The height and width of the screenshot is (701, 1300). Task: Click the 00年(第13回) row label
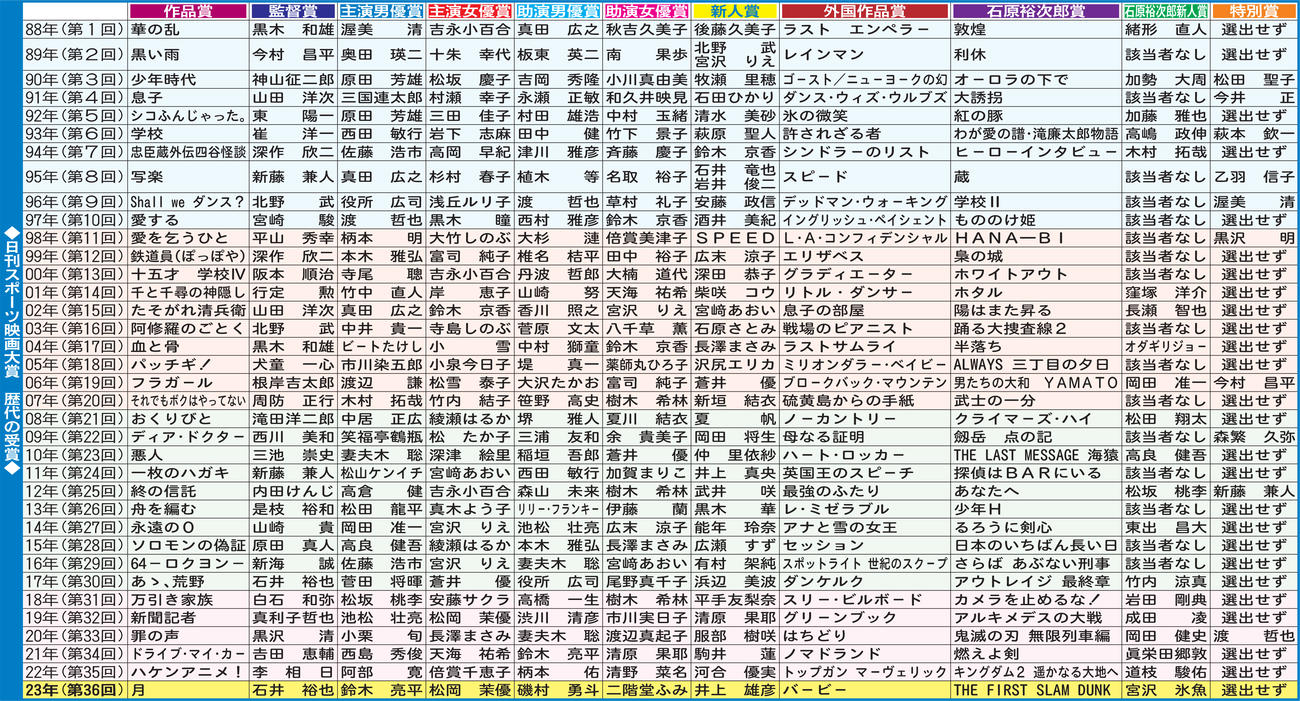coord(76,273)
